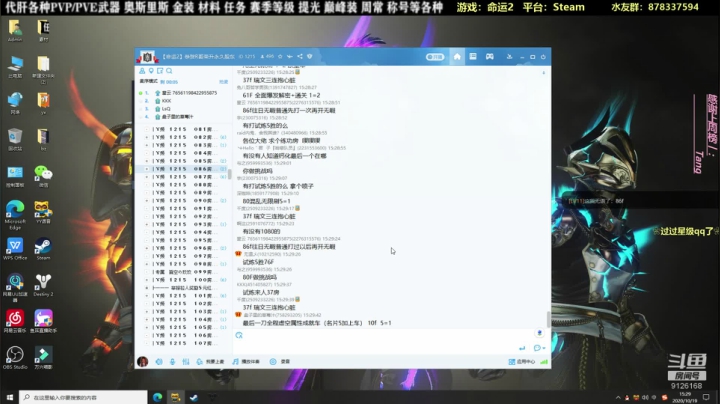
Task: Click the 播放伴奏 music button
Action: point(246,362)
